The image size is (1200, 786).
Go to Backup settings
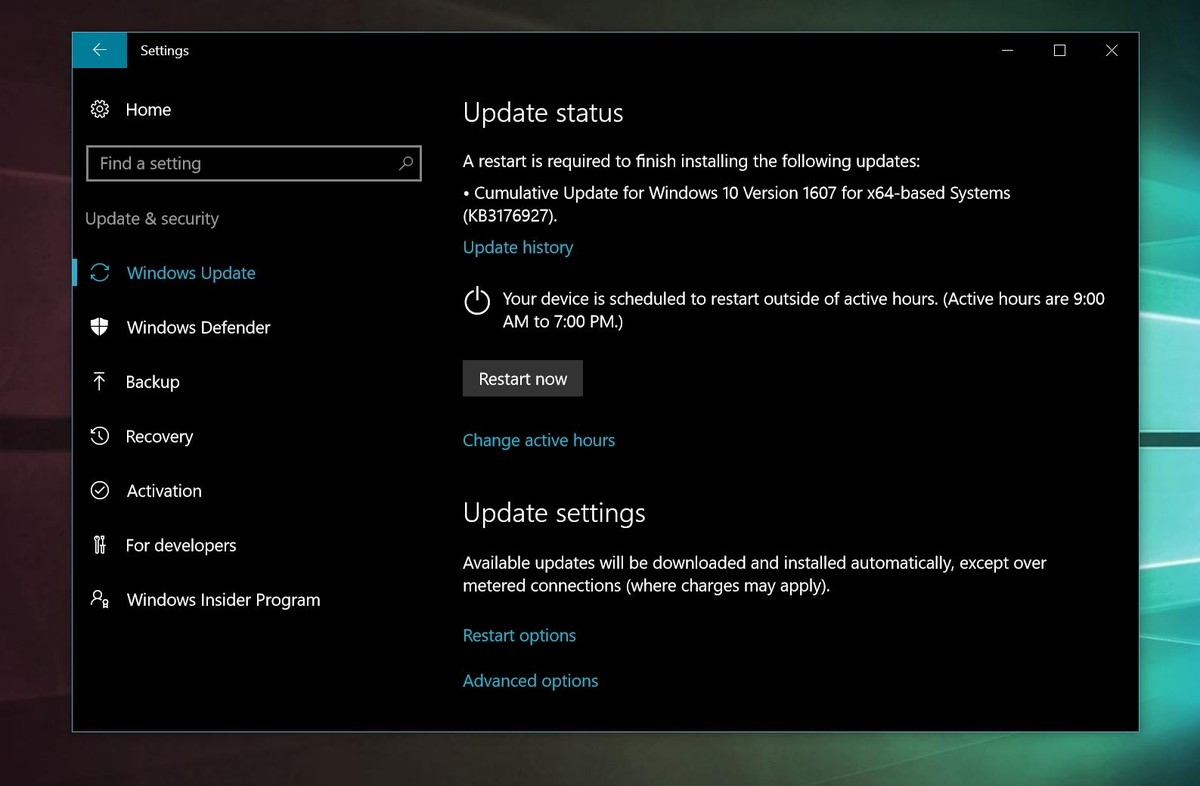click(152, 381)
